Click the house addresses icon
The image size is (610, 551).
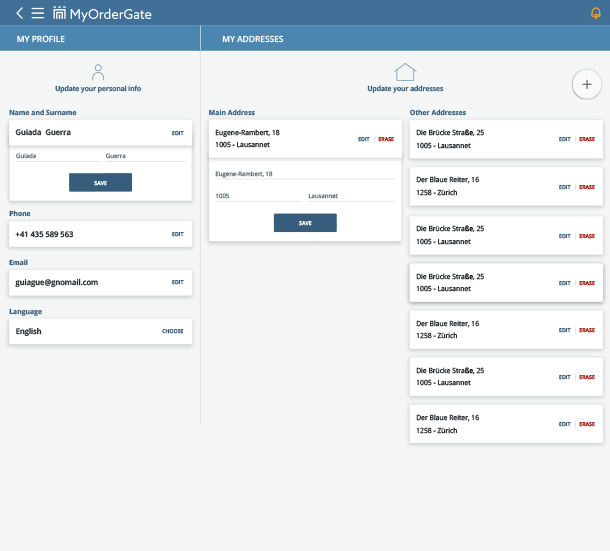click(405, 72)
